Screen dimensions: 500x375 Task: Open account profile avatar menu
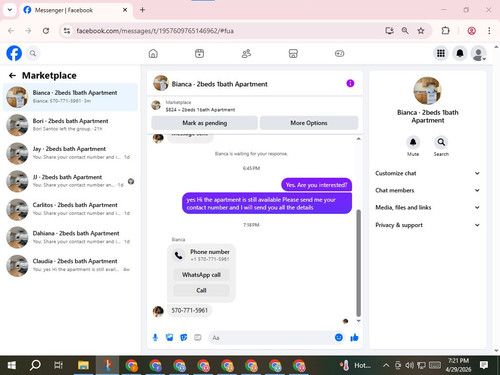(x=479, y=54)
